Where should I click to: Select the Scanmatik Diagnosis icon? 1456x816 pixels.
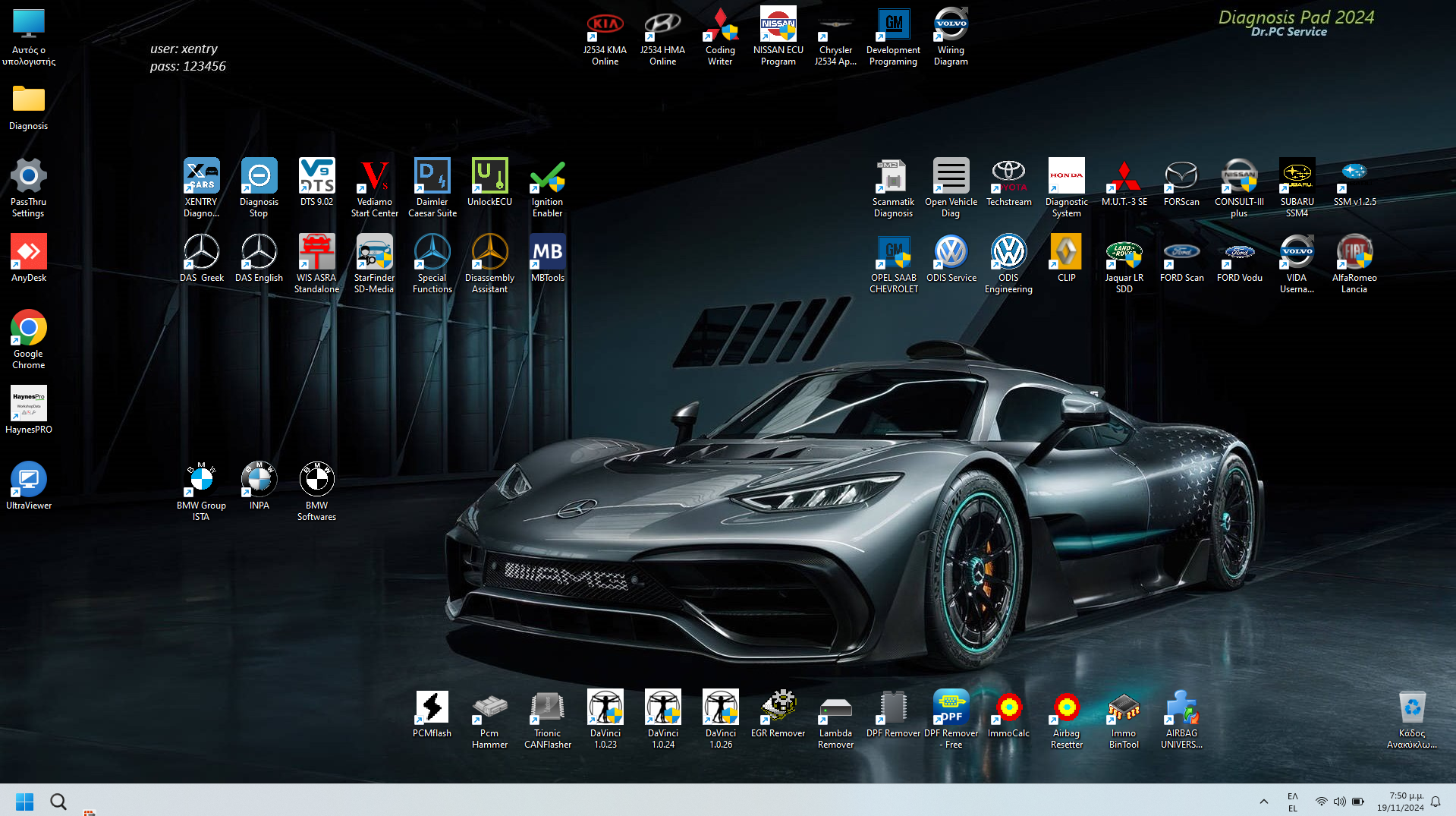pos(893,187)
